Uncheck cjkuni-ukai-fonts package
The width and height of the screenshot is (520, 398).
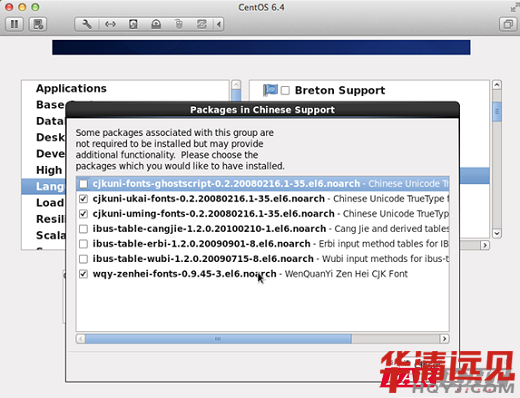(x=83, y=199)
